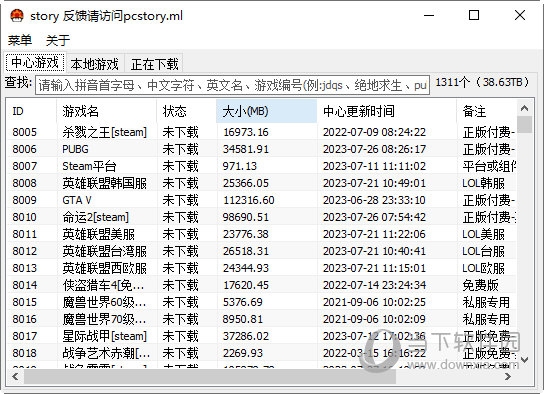Switch to the 本地游戏 tab

(95, 64)
